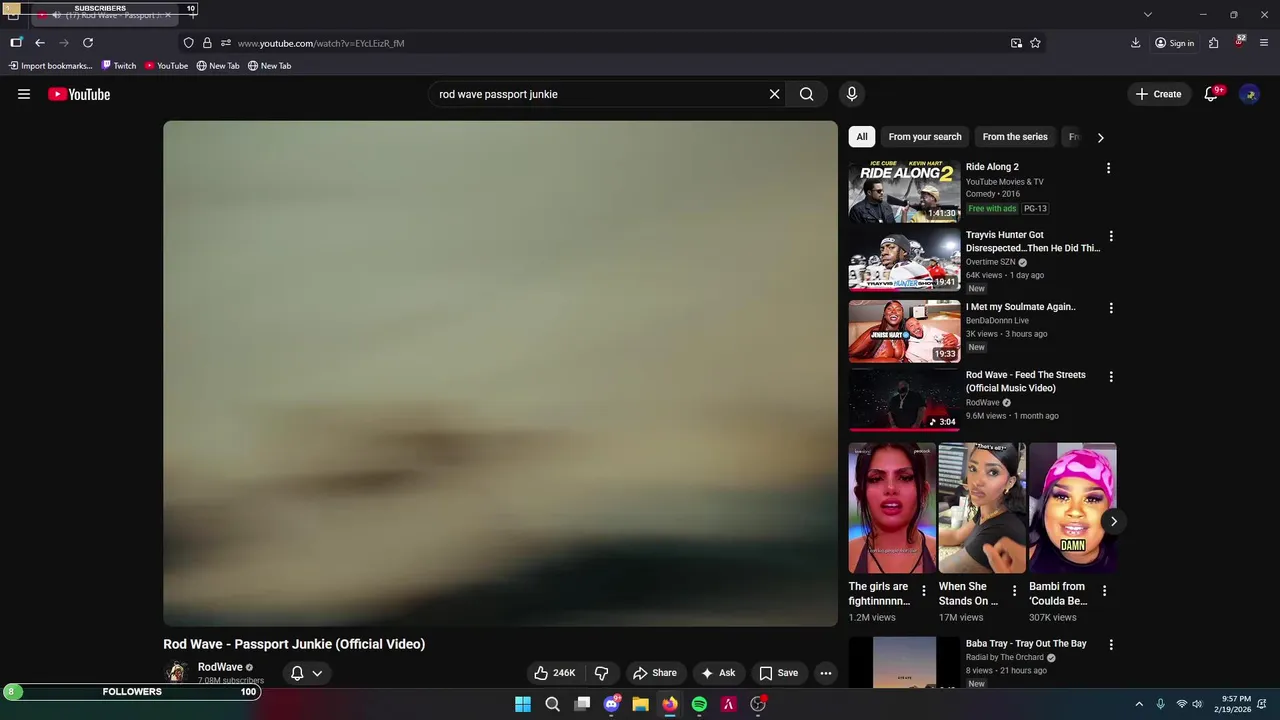1280x720 pixels.
Task: Show site tracking protection shield
Action: 188,43
